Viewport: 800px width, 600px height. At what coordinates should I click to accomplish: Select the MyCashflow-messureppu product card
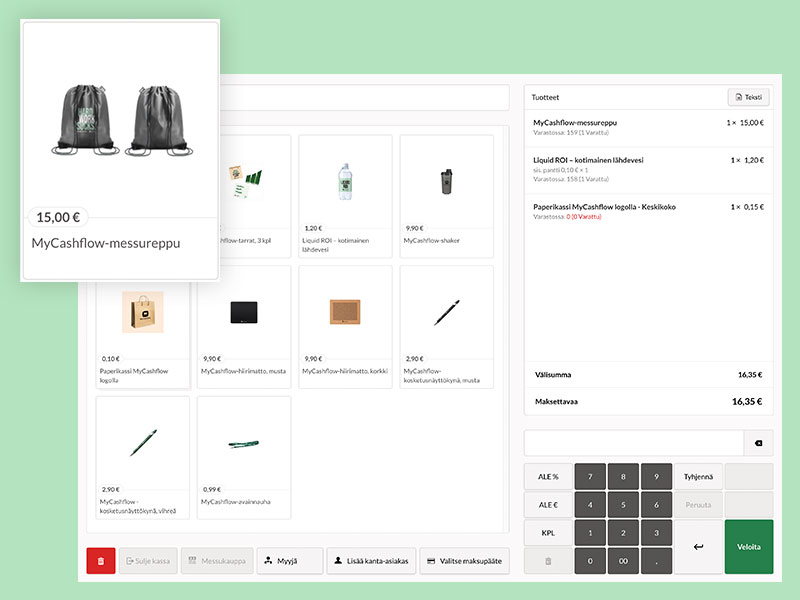(120, 150)
